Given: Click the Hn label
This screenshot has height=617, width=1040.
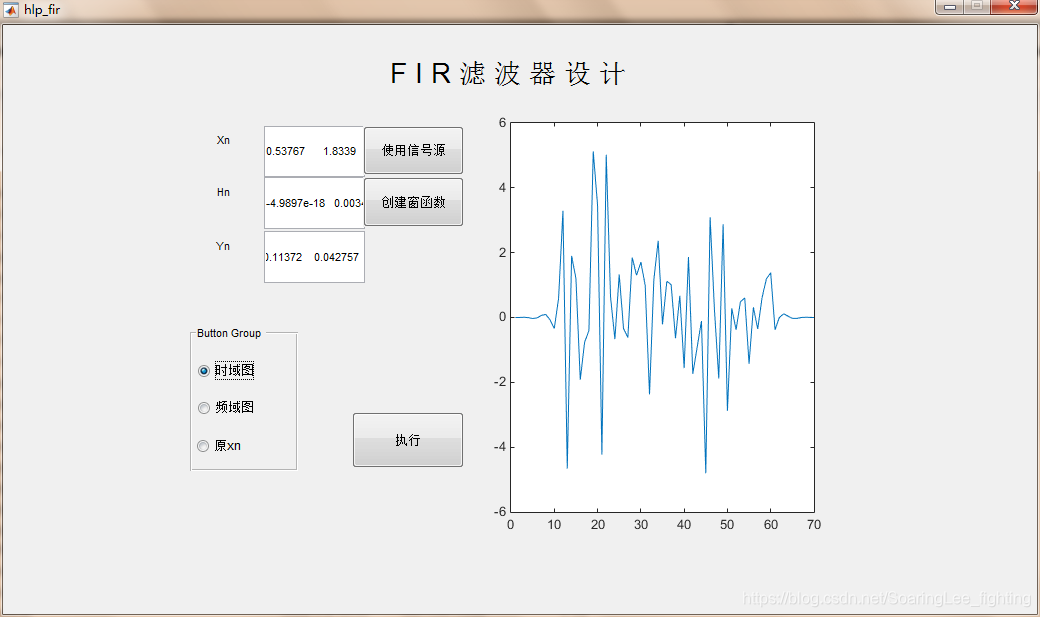Looking at the screenshot, I should [x=224, y=192].
